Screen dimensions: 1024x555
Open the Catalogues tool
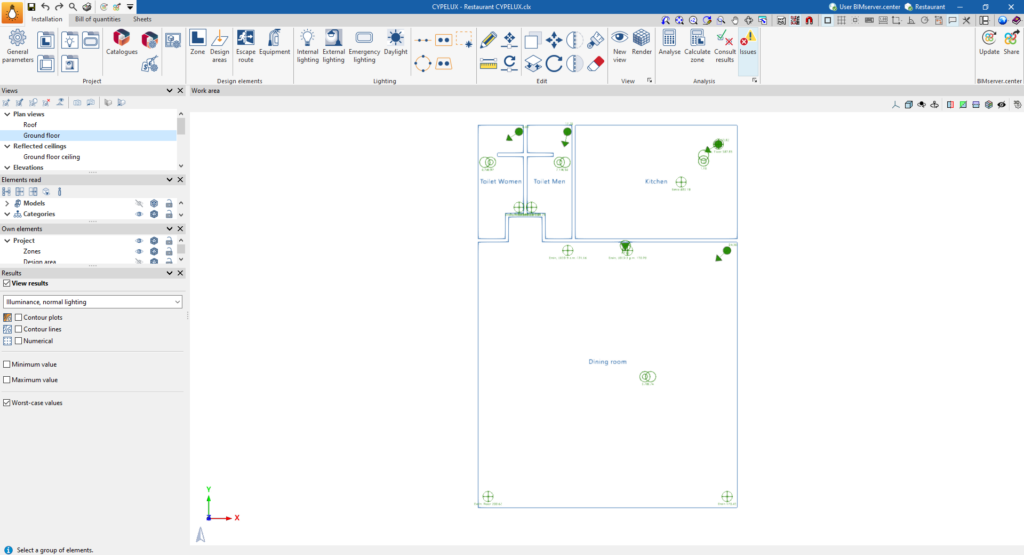point(122,45)
